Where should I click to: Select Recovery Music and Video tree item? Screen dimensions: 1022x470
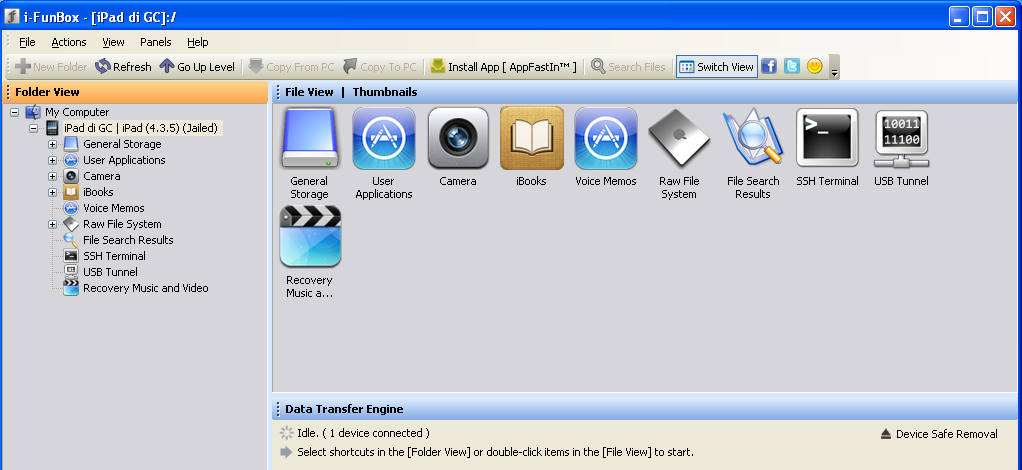pyautogui.click(x=145, y=287)
